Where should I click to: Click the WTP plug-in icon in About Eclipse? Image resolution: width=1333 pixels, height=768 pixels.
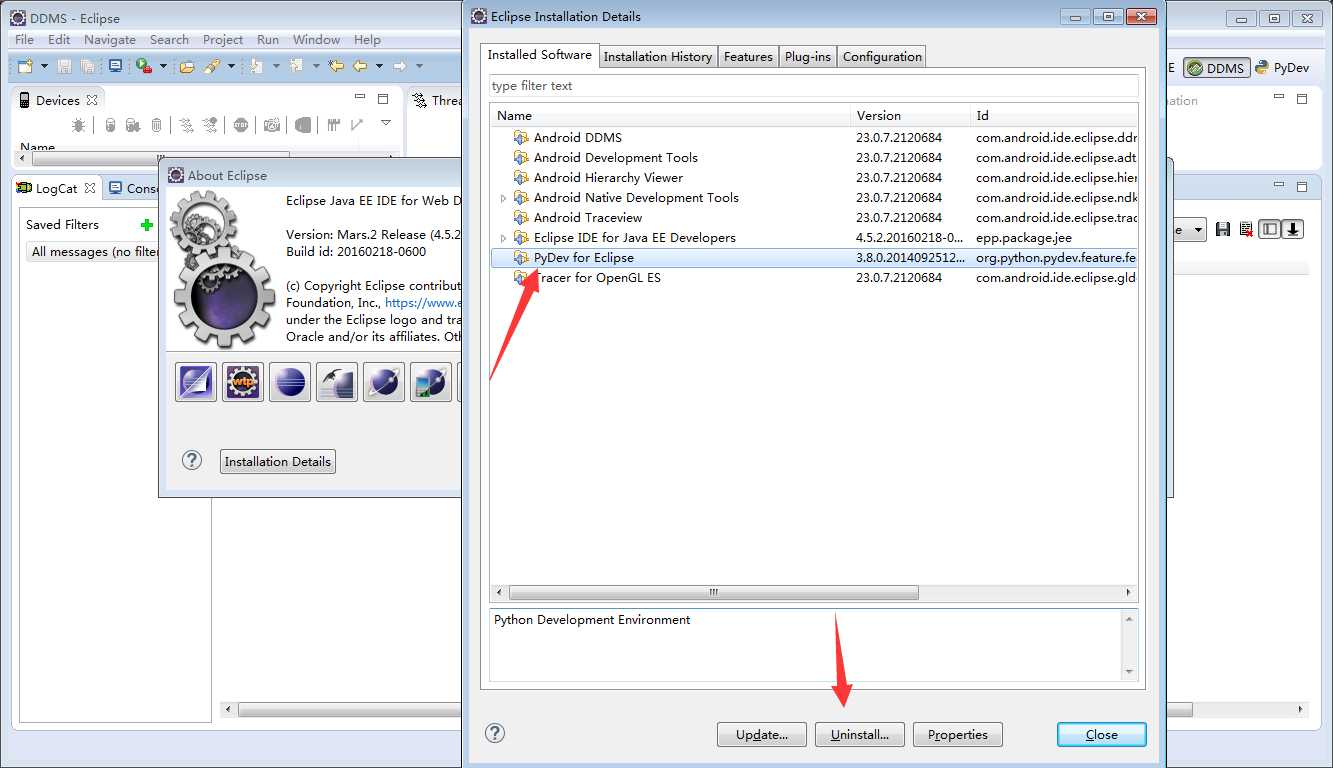pos(243,382)
